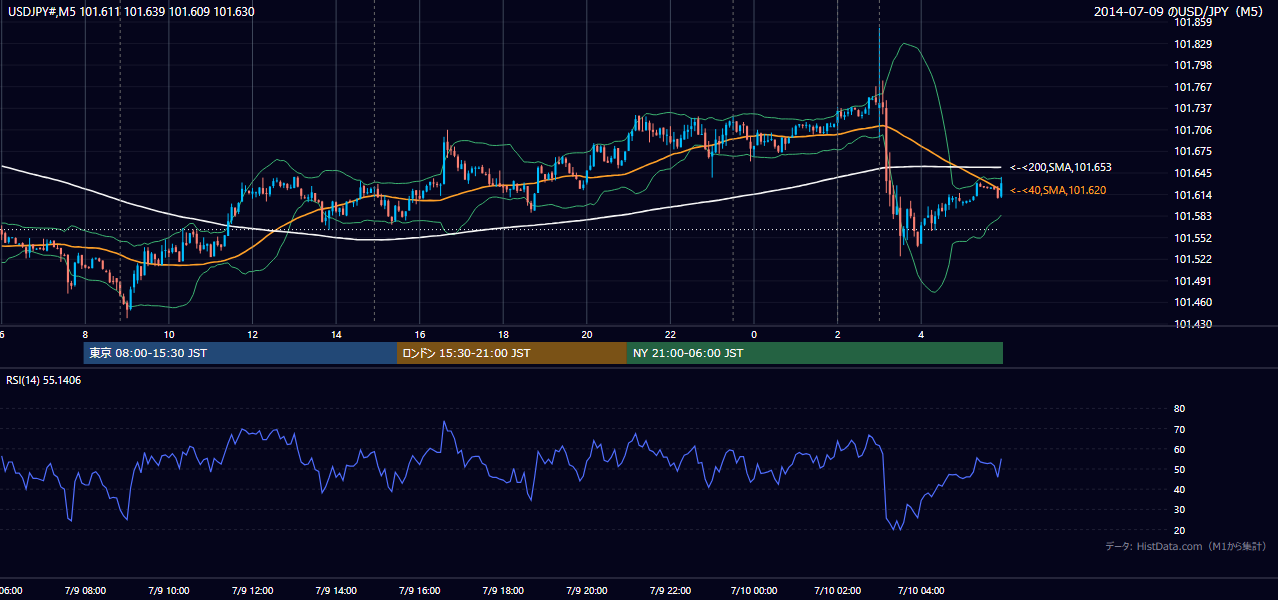Click the 7/9 20:00 time label
This screenshot has height=600, width=1278.
click(x=586, y=590)
